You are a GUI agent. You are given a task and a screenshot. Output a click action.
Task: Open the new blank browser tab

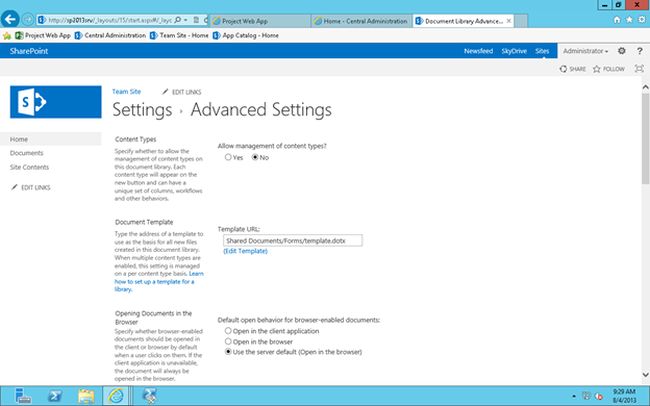coord(521,21)
